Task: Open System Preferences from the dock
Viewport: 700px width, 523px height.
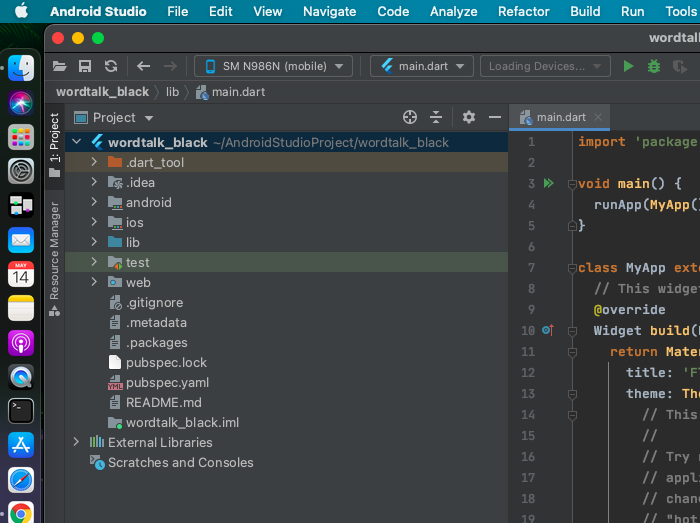Action: (x=21, y=171)
